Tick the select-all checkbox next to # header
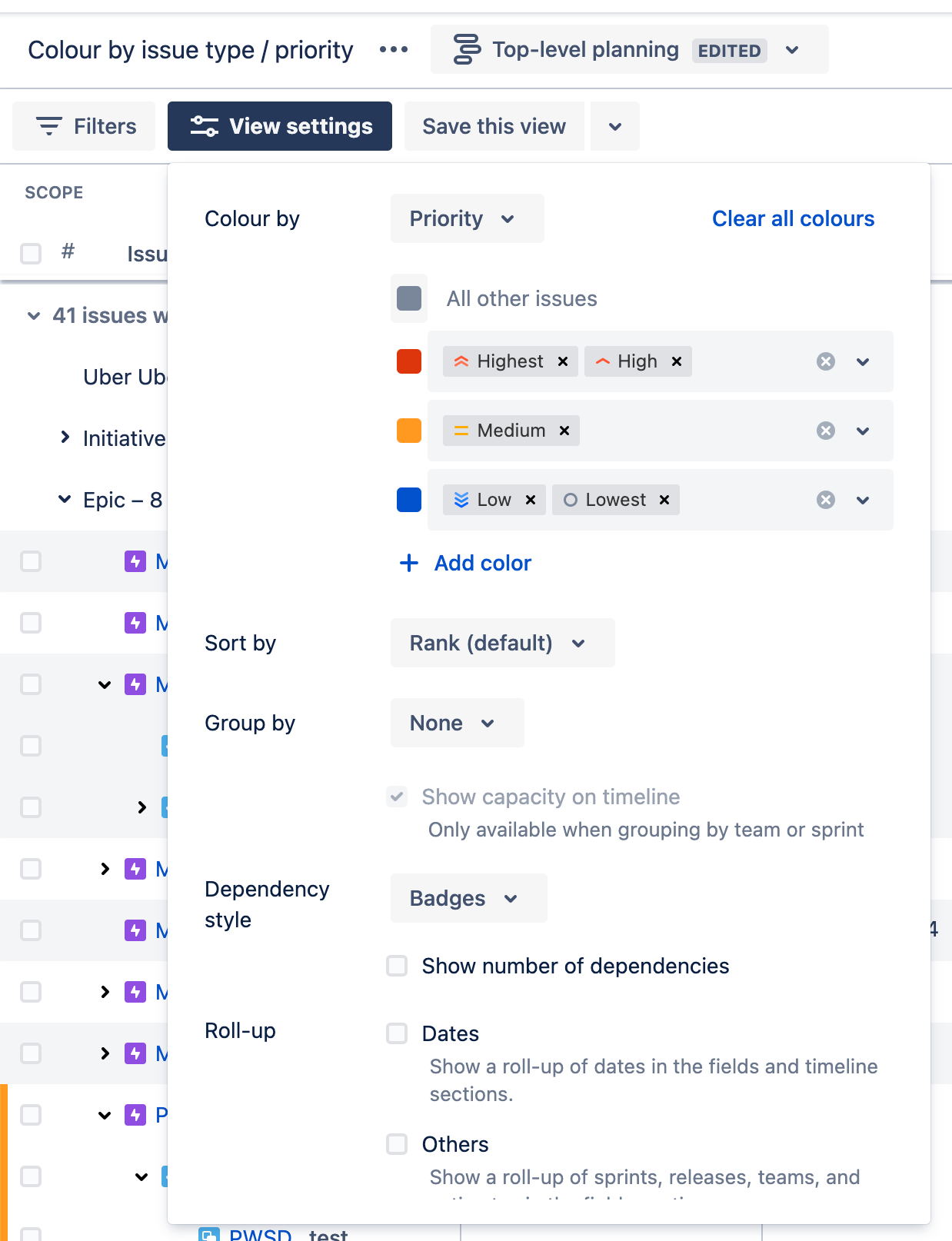 [x=31, y=254]
